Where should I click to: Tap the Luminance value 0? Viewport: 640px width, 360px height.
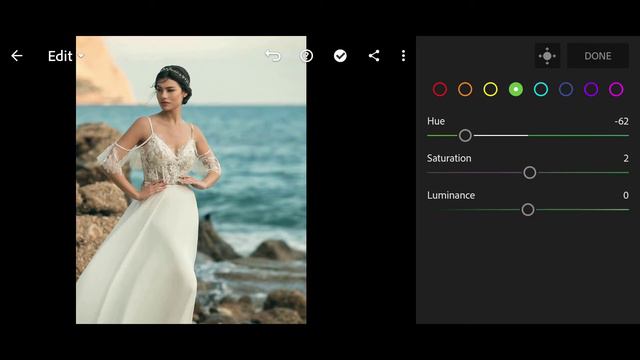pos(626,196)
